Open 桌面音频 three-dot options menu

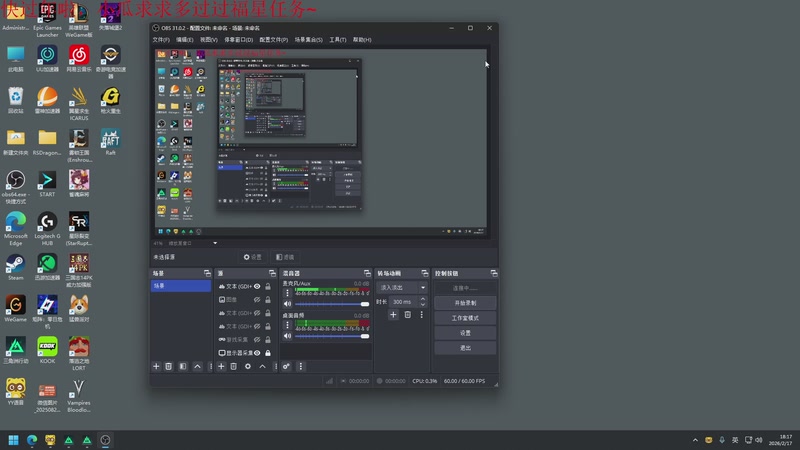tap(287, 325)
